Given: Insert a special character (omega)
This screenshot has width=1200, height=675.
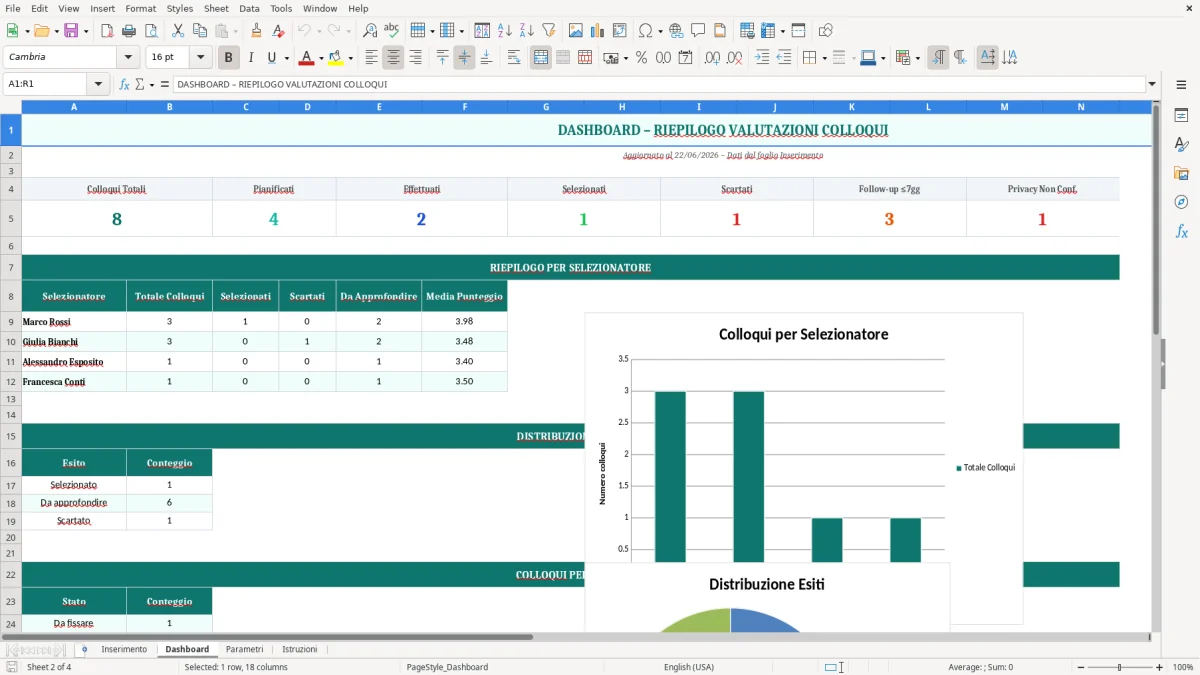Looking at the screenshot, I should pos(645,31).
